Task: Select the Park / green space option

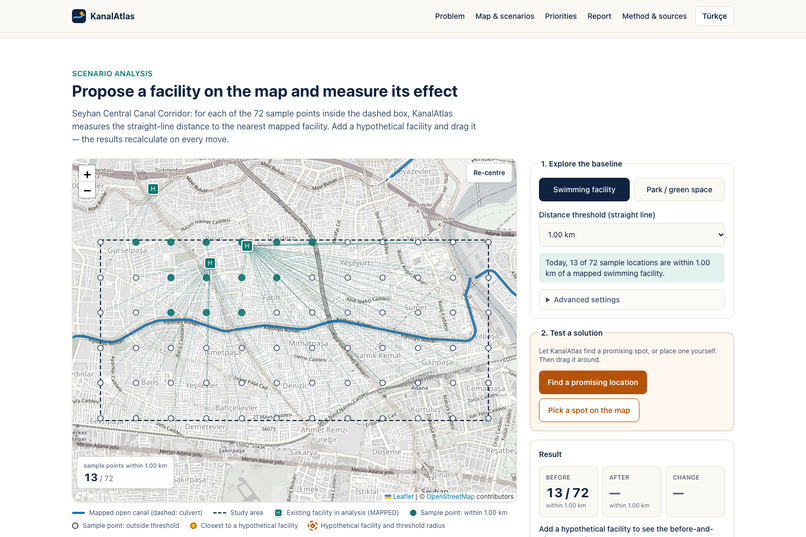Action: click(679, 190)
